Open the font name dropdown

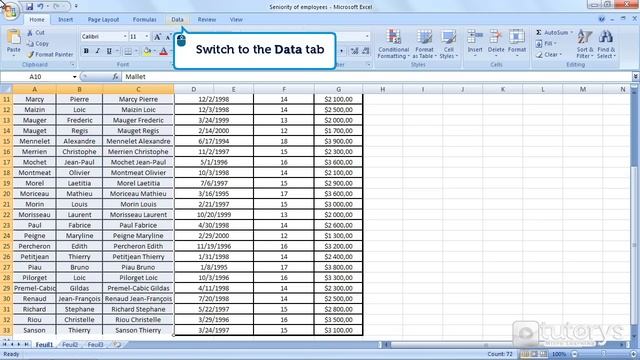[125, 37]
